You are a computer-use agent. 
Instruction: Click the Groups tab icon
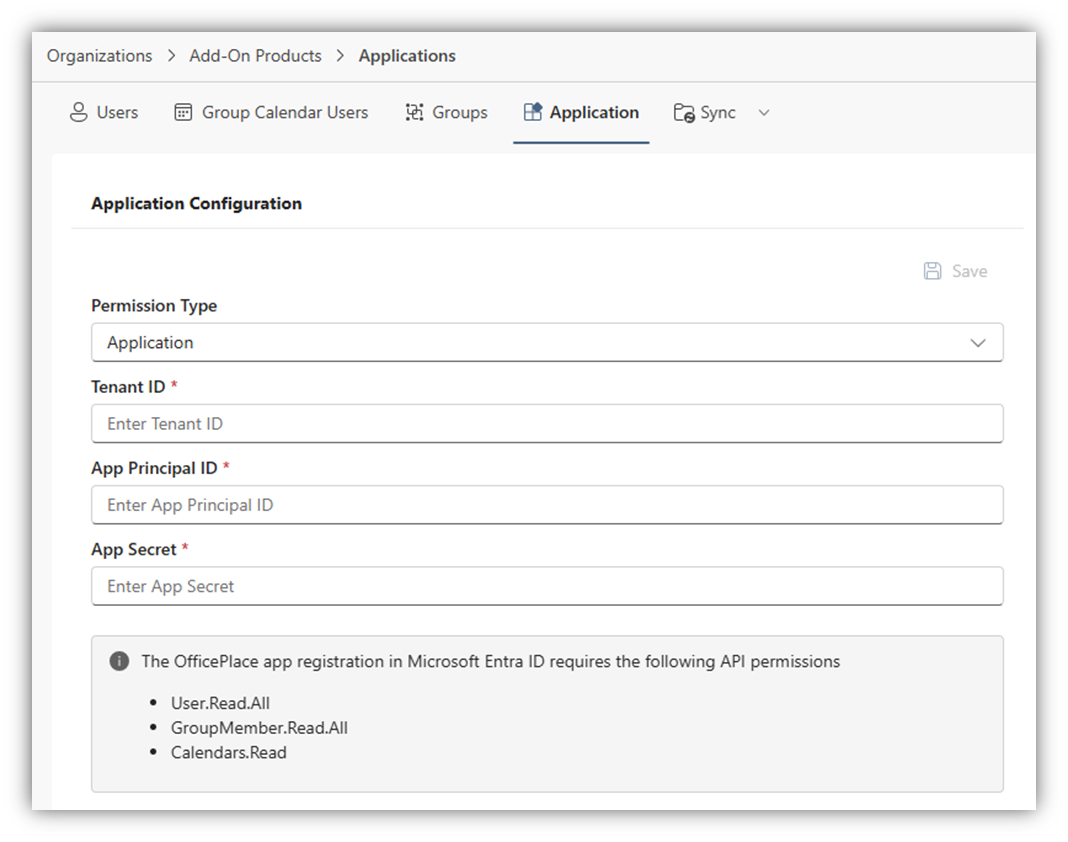(x=414, y=113)
